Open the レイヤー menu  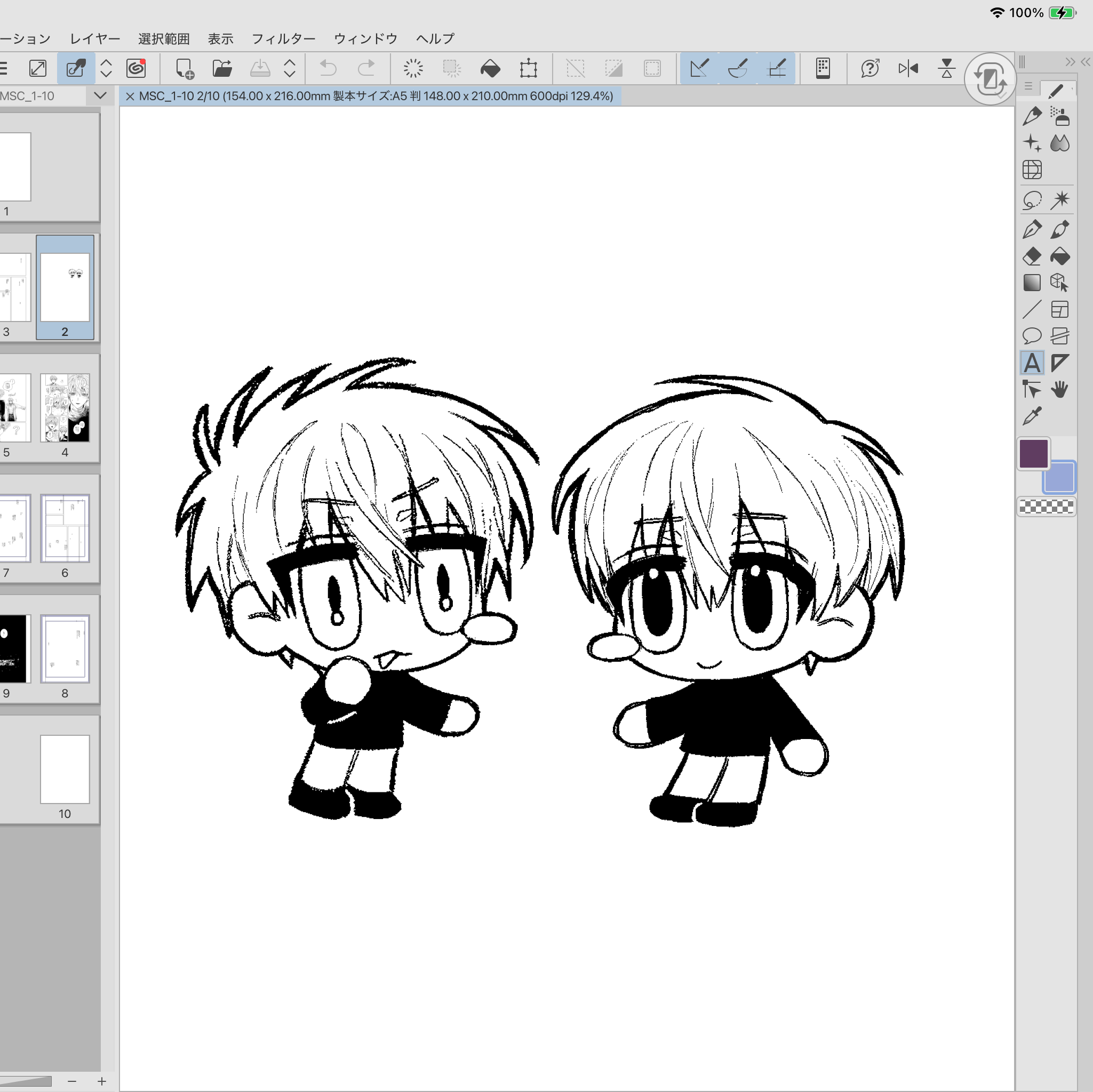[x=94, y=38]
